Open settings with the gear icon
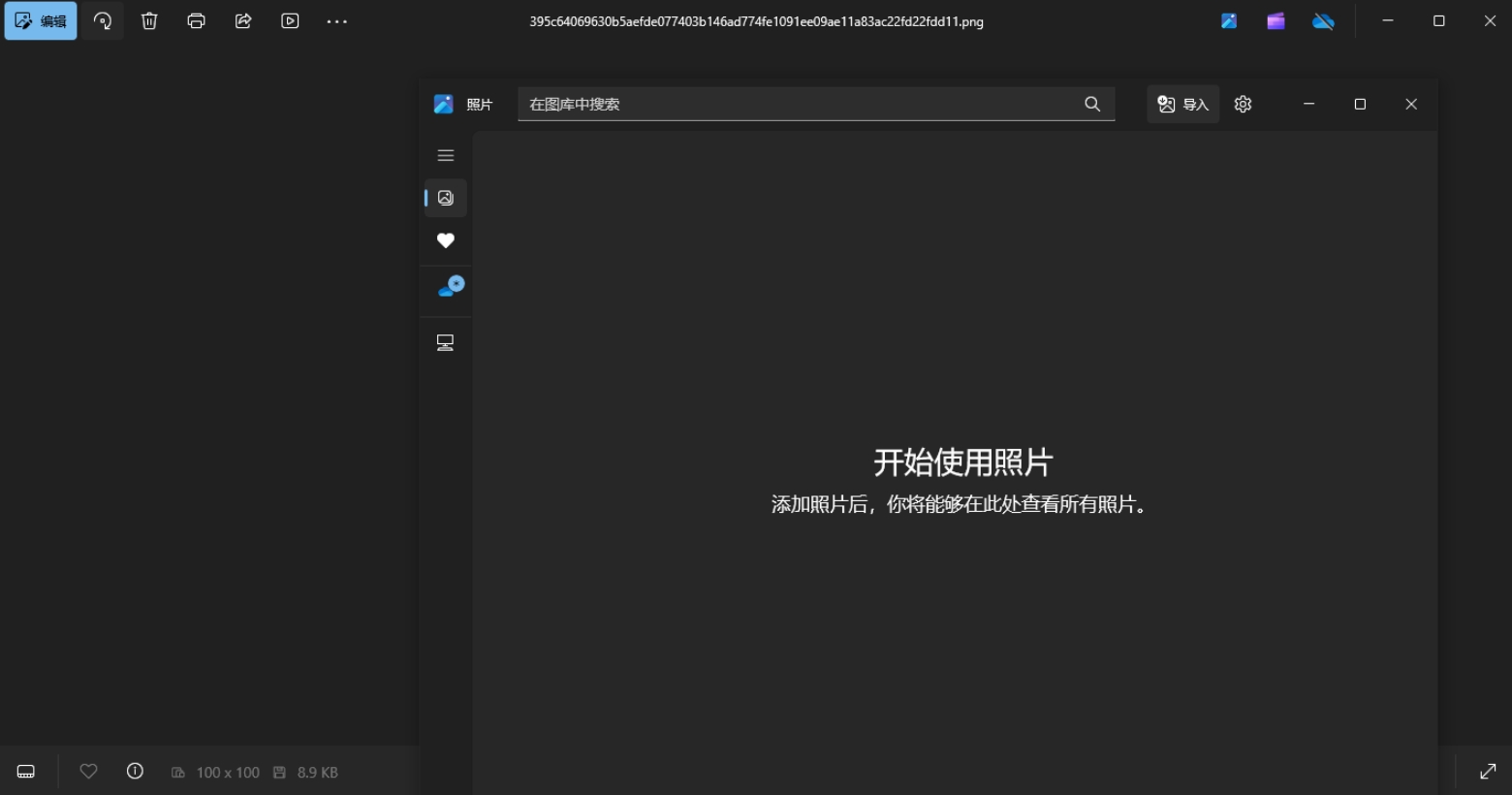Screen dimensions: 1512x795 pos(1244,105)
